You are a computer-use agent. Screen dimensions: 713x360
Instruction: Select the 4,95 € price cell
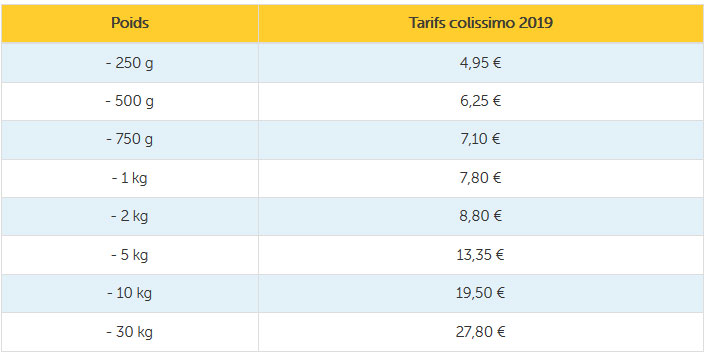pyautogui.click(x=481, y=63)
